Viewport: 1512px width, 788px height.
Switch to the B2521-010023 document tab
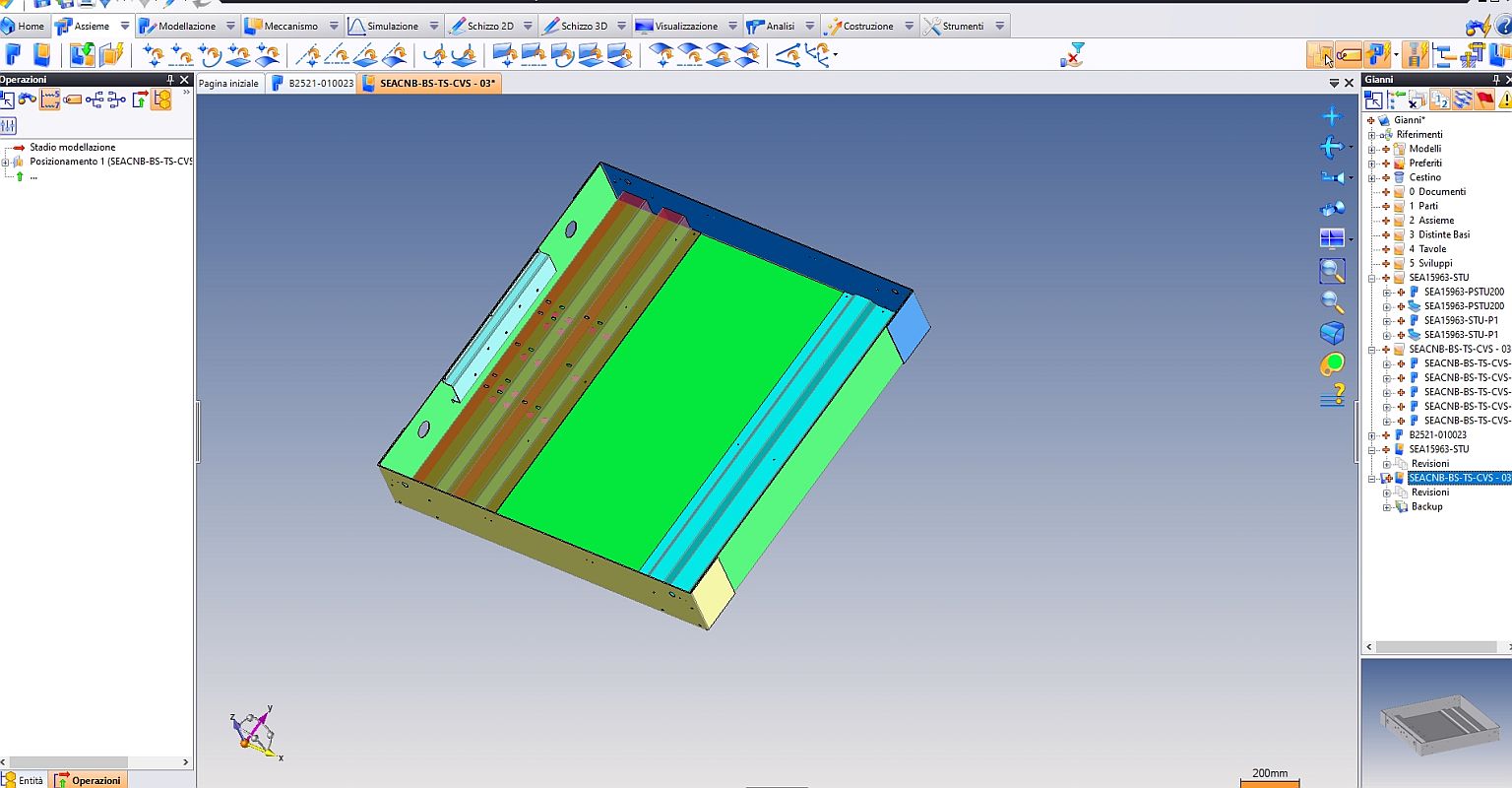coord(312,84)
